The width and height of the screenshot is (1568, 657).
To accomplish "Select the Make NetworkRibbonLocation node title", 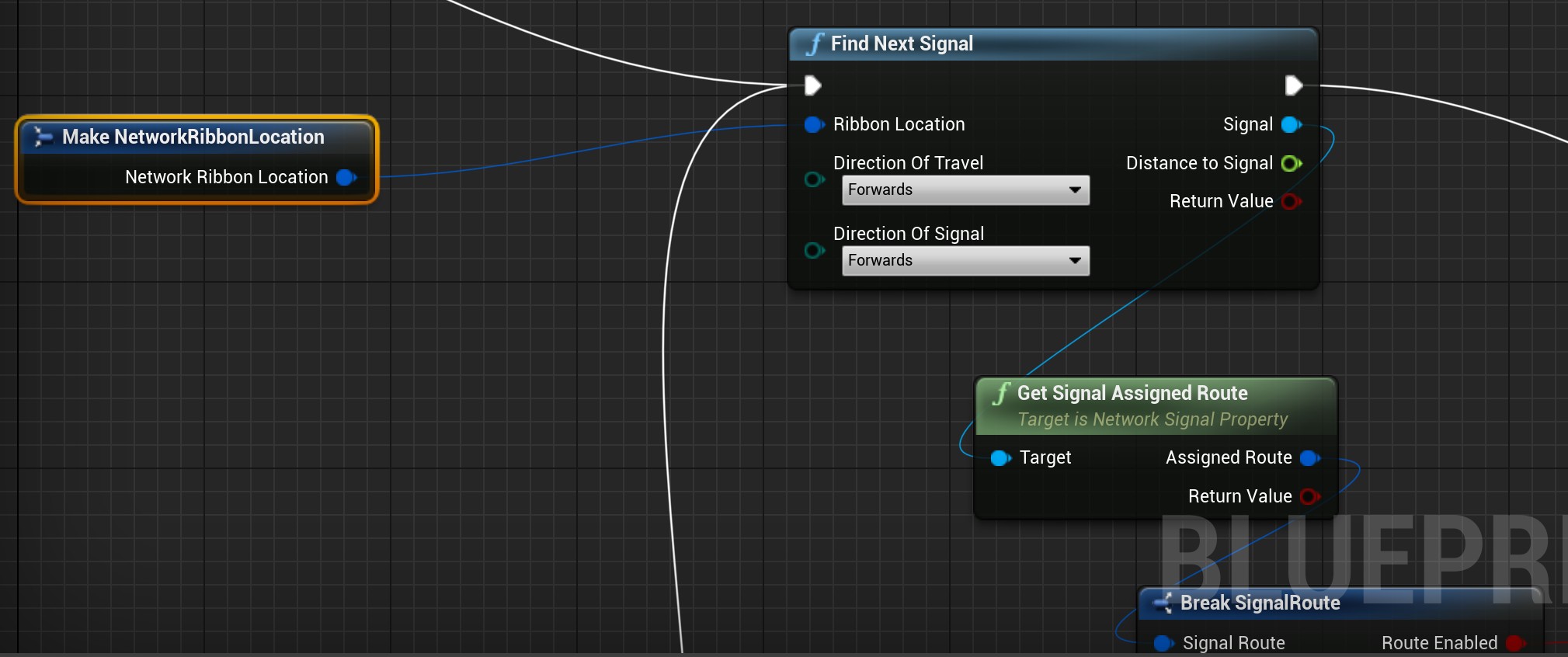I will (193, 137).
